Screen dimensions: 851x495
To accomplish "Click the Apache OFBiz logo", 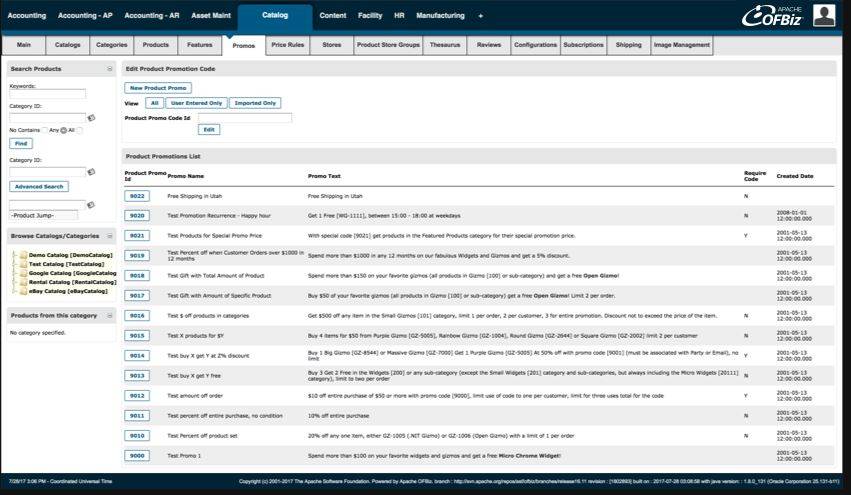I will [772, 16].
